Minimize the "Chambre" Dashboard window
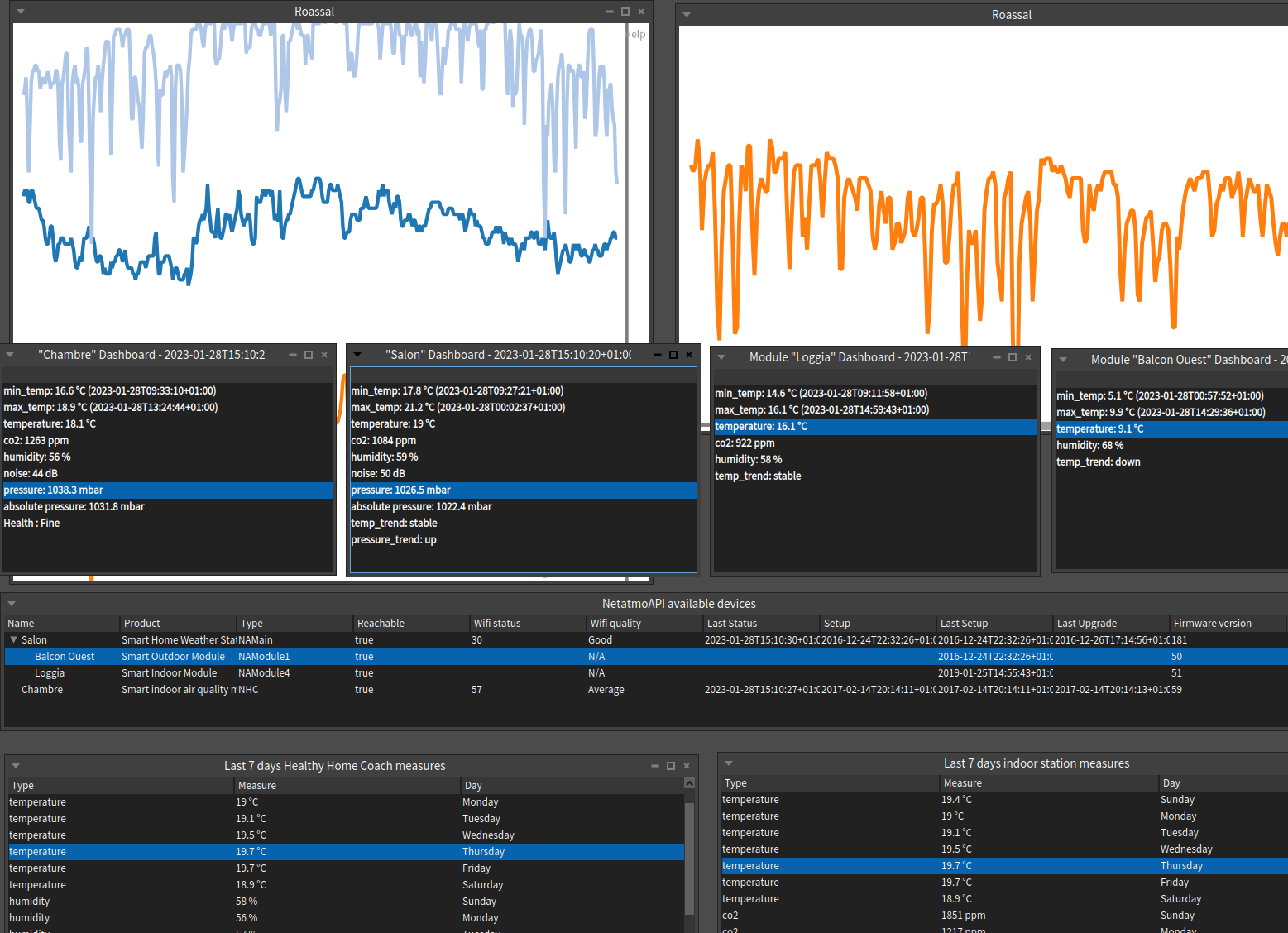1288x933 pixels. 293,355
